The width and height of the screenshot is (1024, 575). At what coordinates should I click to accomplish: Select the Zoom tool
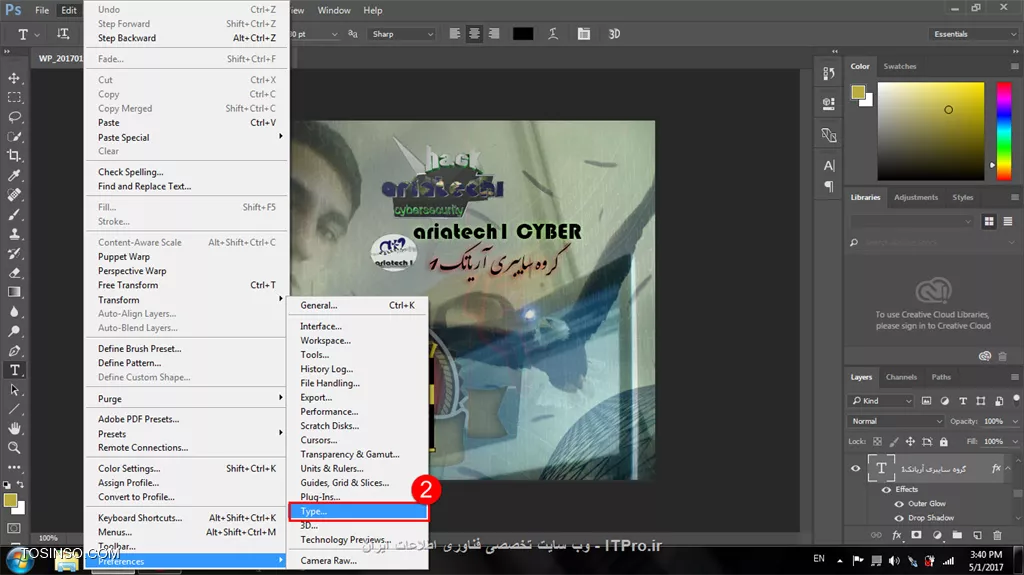pos(14,448)
